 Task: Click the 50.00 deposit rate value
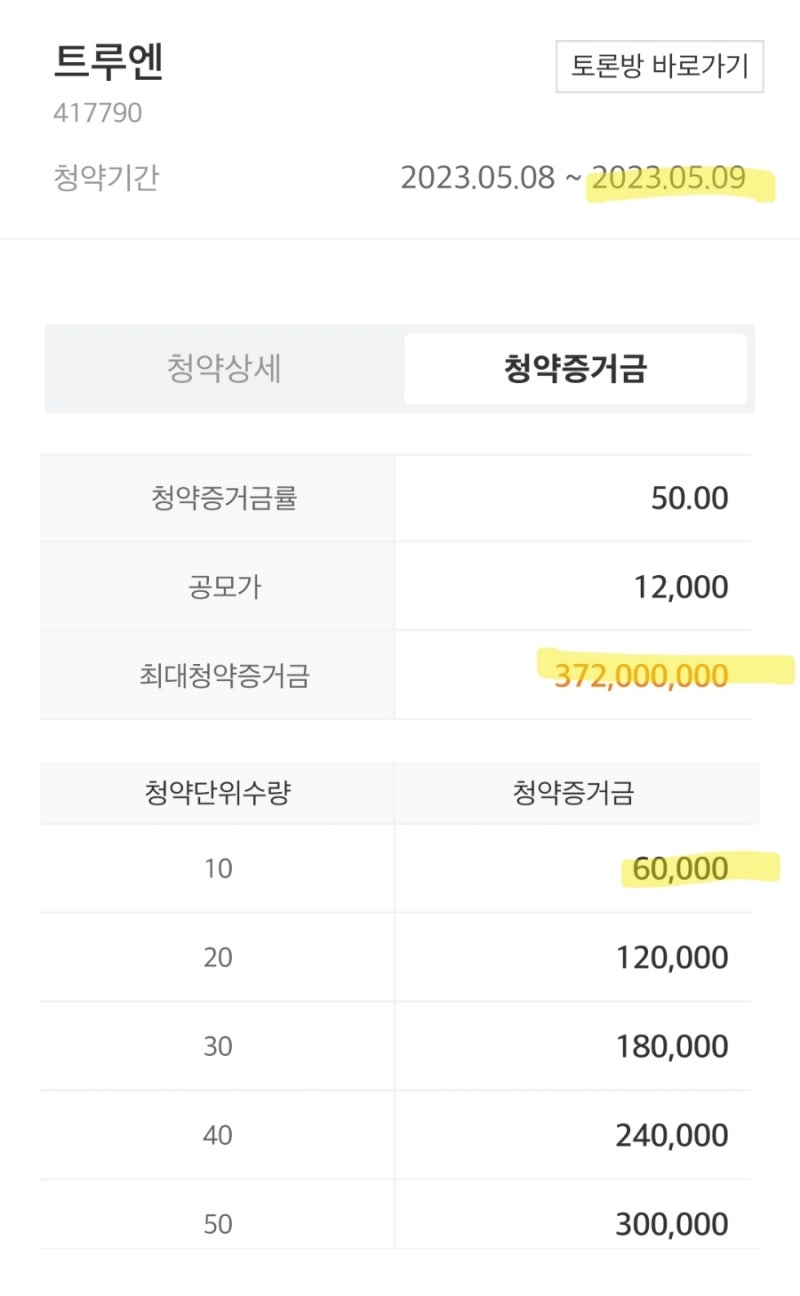coord(689,498)
